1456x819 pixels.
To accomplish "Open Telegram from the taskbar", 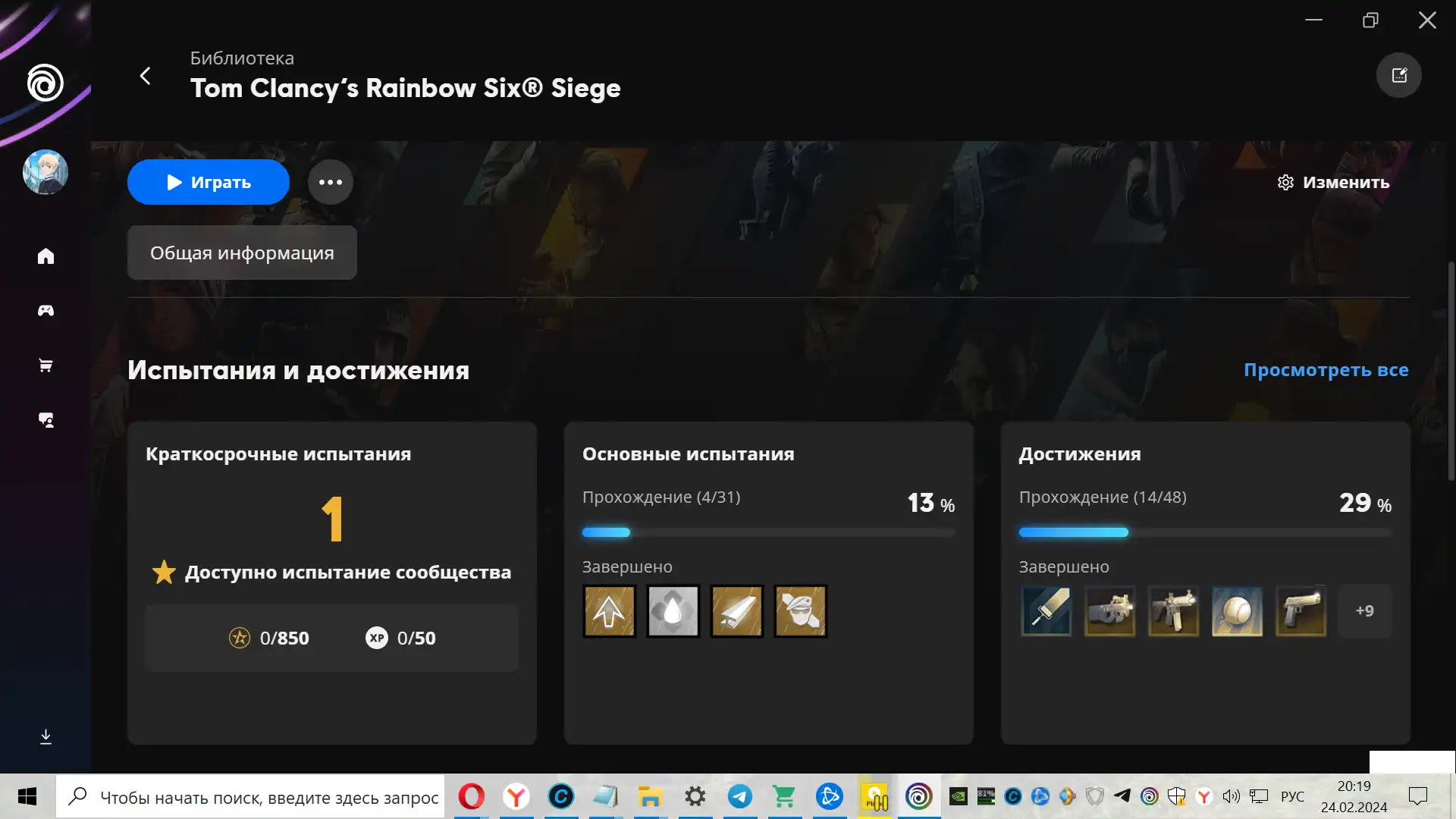I will [740, 796].
